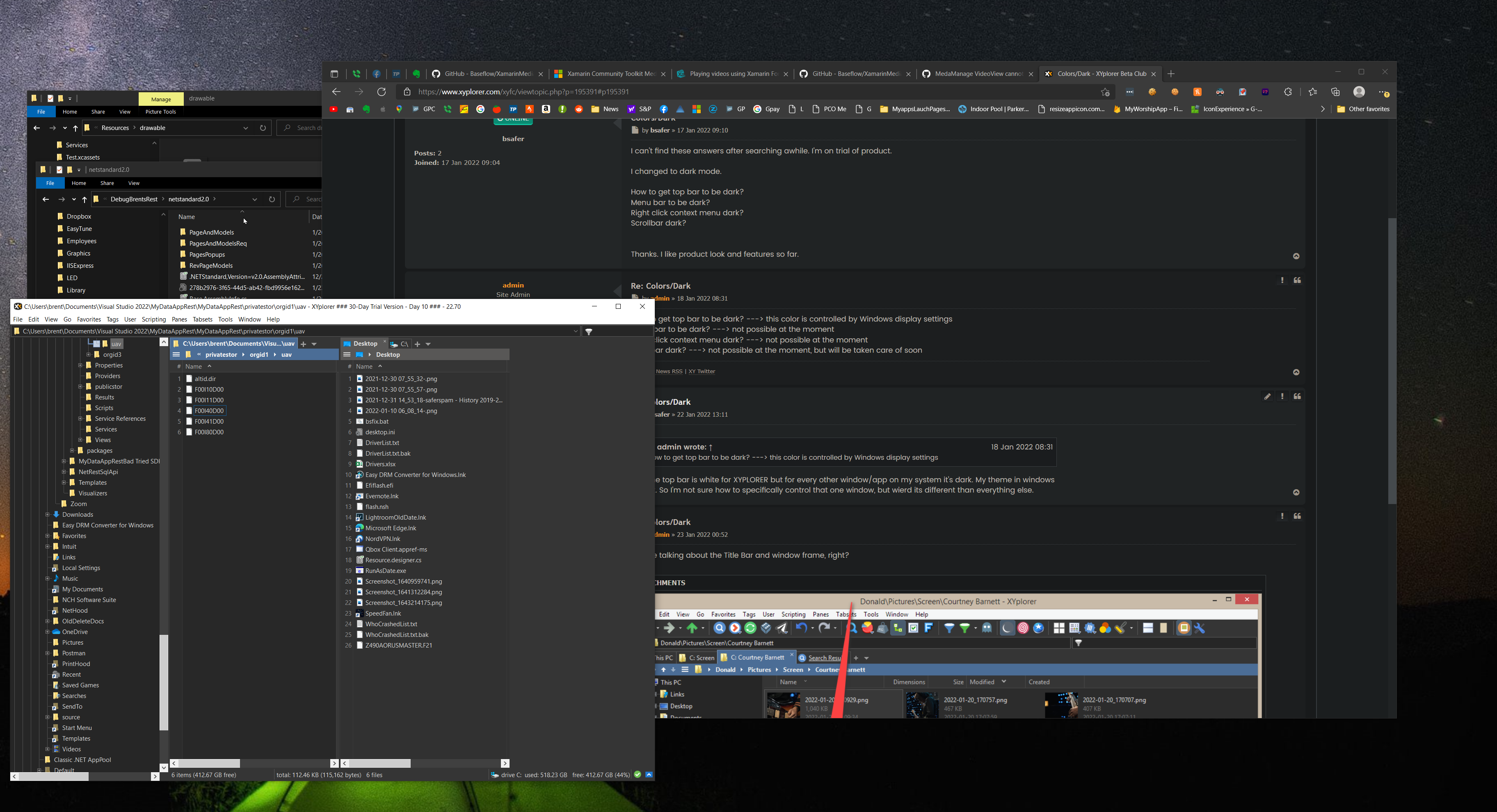The height and width of the screenshot is (812, 1497).
Task: Open tab list dropdown beside uav tab plus
Action: [314, 344]
